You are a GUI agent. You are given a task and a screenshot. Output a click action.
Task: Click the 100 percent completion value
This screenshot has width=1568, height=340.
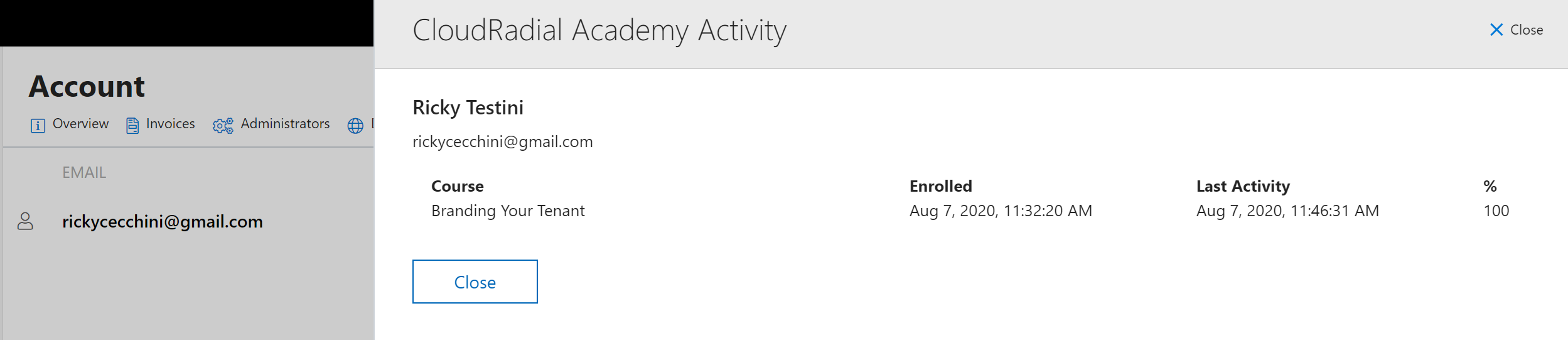pos(1496,211)
